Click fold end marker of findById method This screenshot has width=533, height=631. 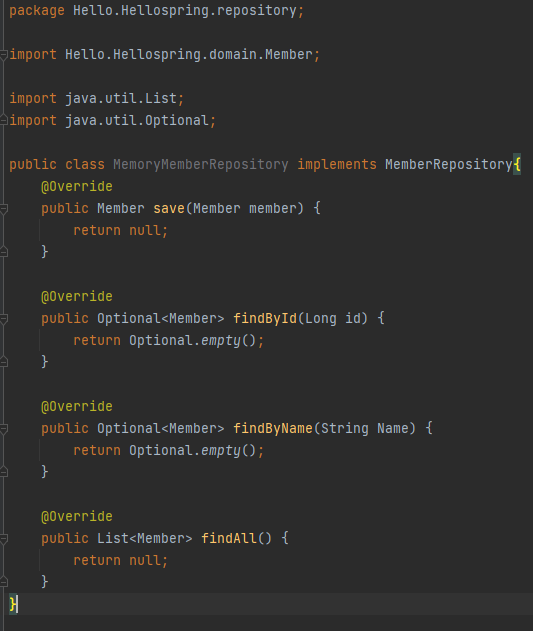(4, 362)
